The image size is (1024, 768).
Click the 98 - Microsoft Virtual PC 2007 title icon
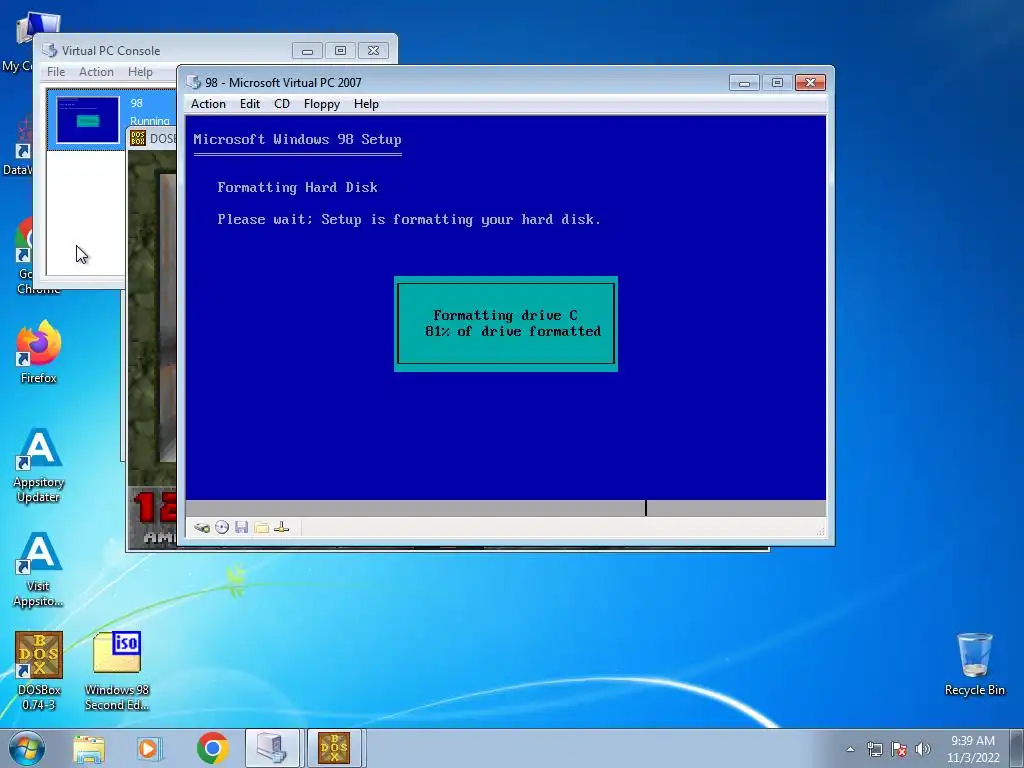pyautogui.click(x=193, y=82)
